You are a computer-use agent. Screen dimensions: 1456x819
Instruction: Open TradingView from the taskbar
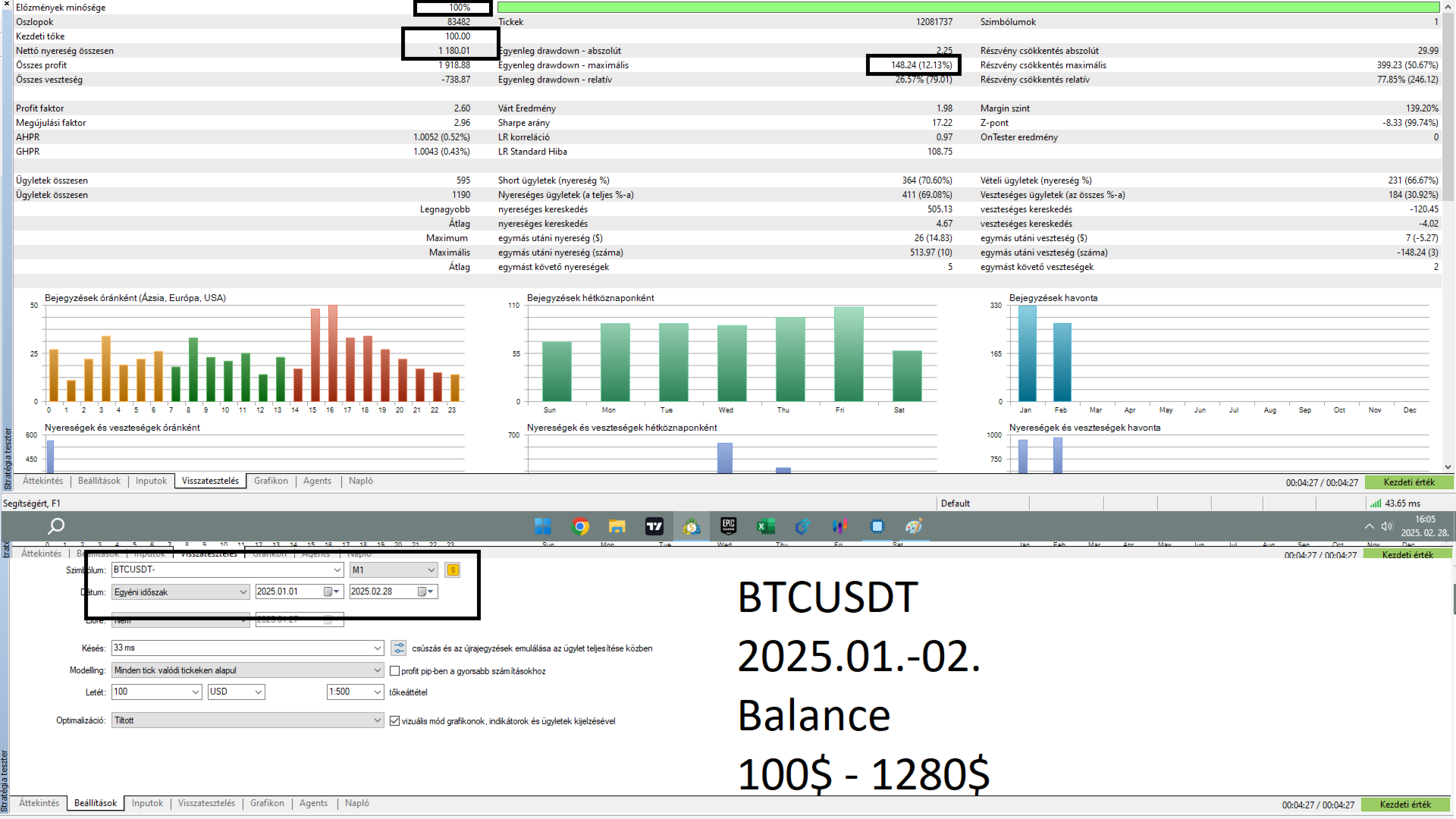point(654,526)
